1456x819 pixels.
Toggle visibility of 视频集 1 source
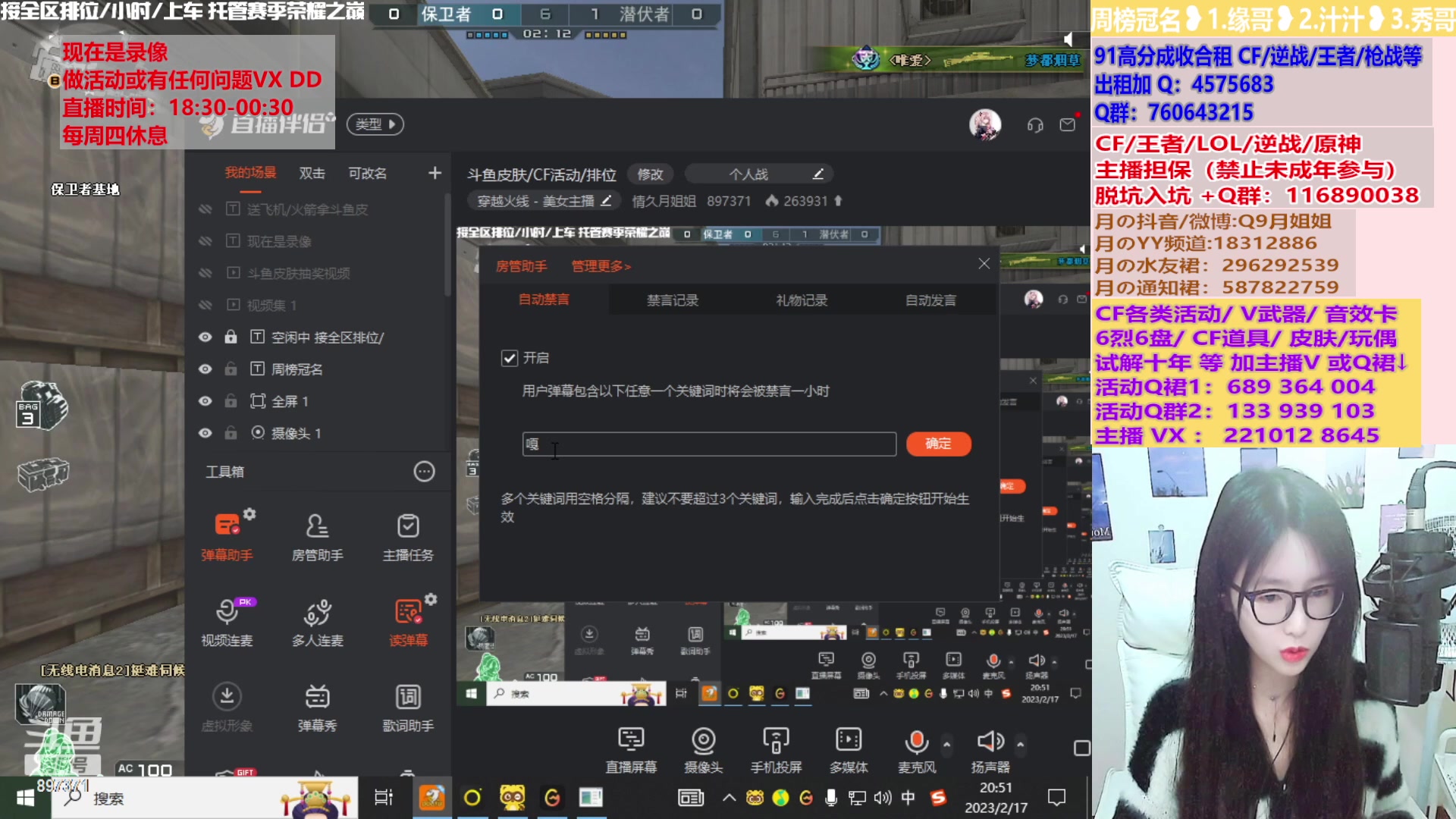(205, 305)
